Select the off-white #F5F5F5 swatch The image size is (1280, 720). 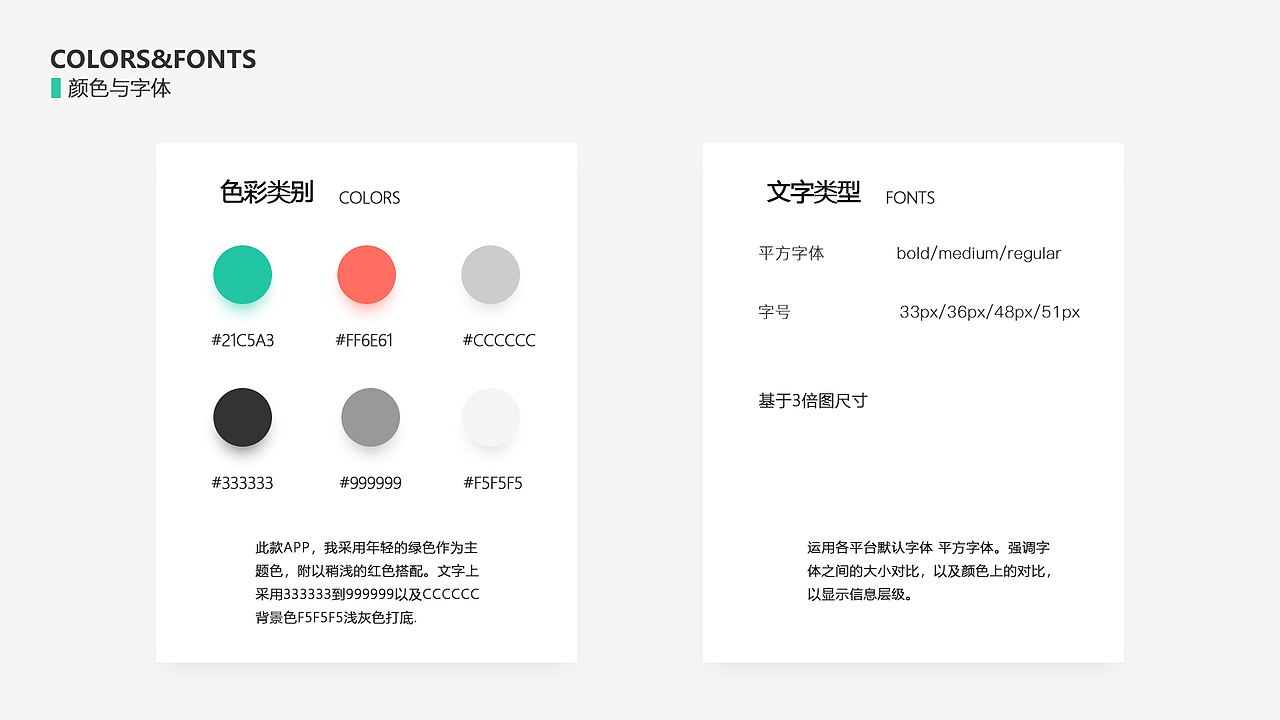(x=491, y=417)
